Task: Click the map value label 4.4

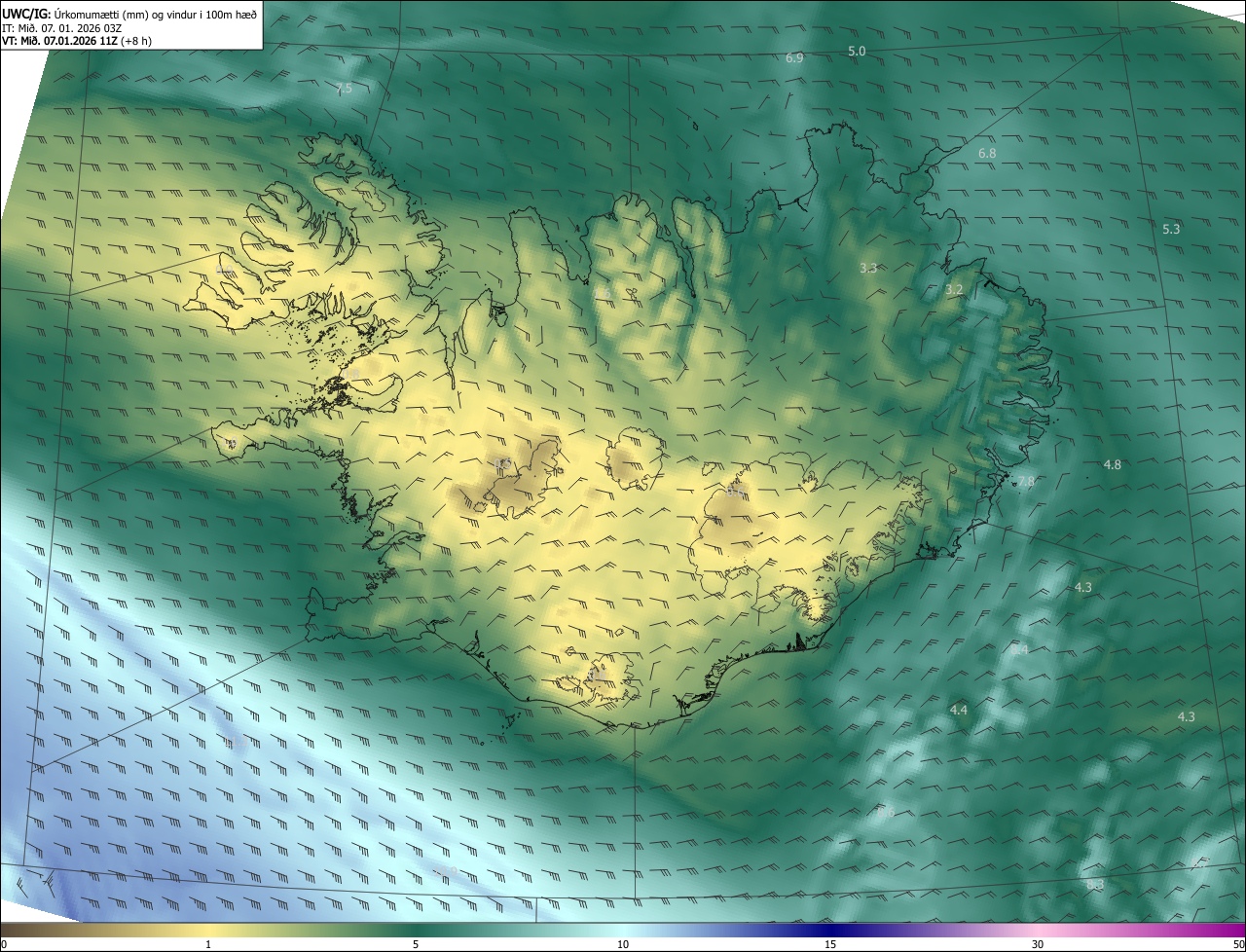Action: coord(959,711)
